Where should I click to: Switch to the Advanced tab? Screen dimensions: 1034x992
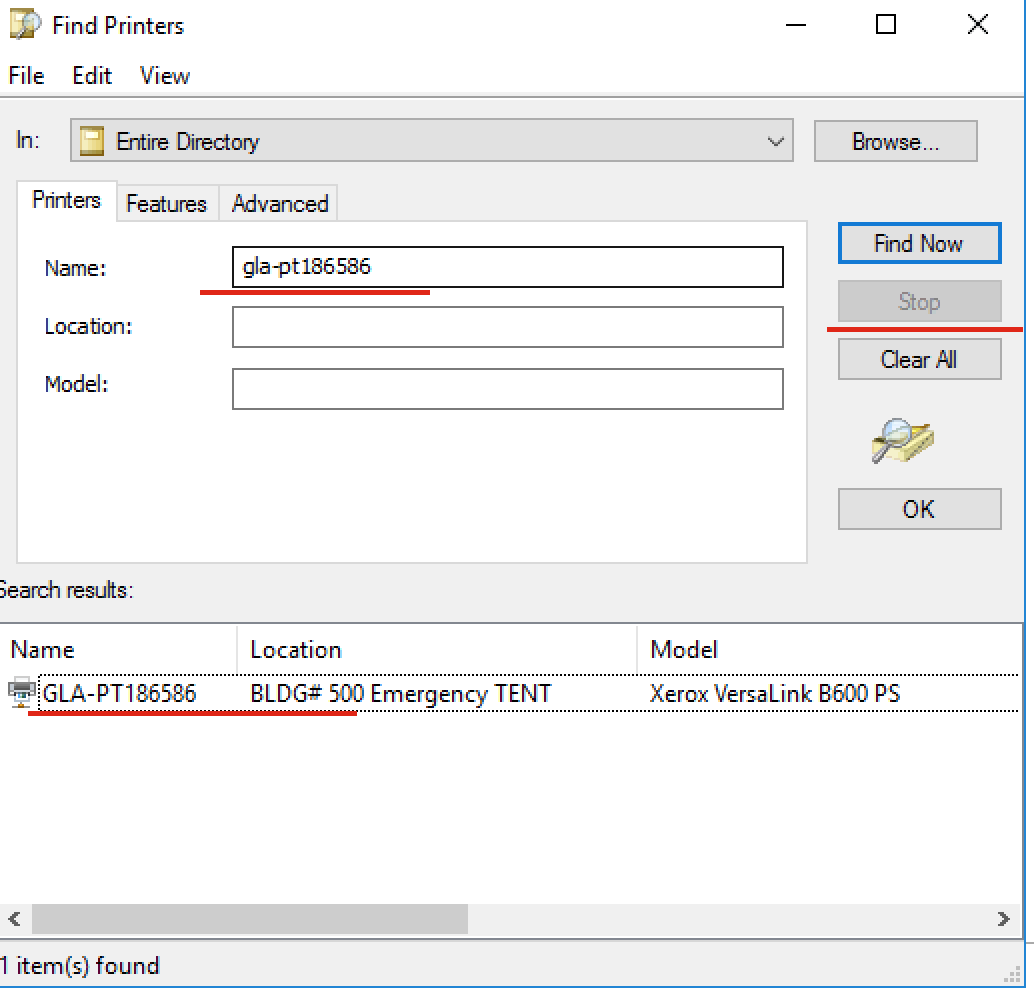pos(280,204)
